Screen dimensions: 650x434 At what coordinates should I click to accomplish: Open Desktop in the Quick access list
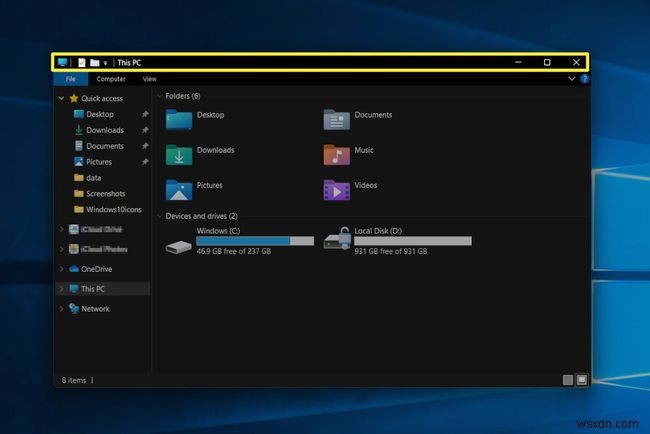(100, 114)
